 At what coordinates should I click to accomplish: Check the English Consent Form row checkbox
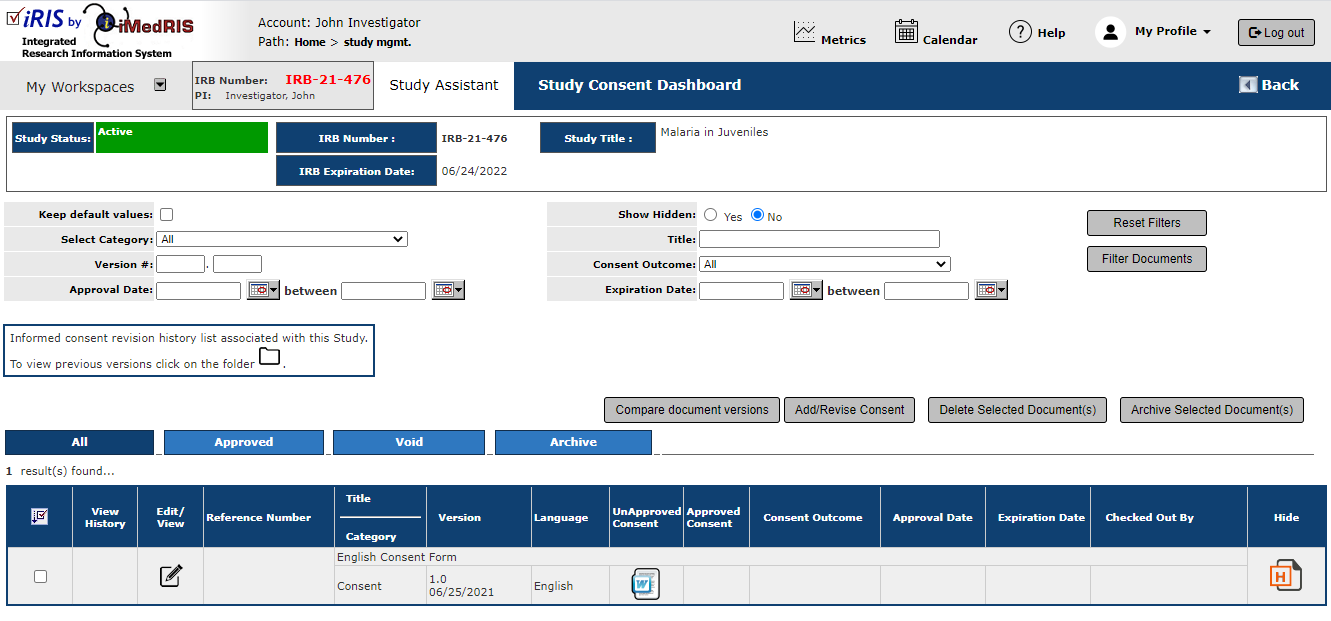click(x=40, y=576)
